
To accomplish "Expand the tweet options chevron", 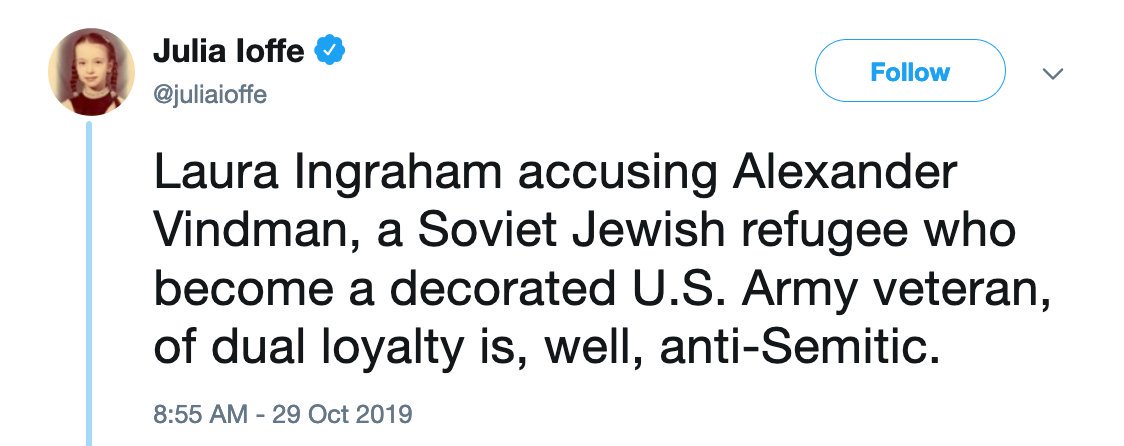I will [x=1052, y=73].
